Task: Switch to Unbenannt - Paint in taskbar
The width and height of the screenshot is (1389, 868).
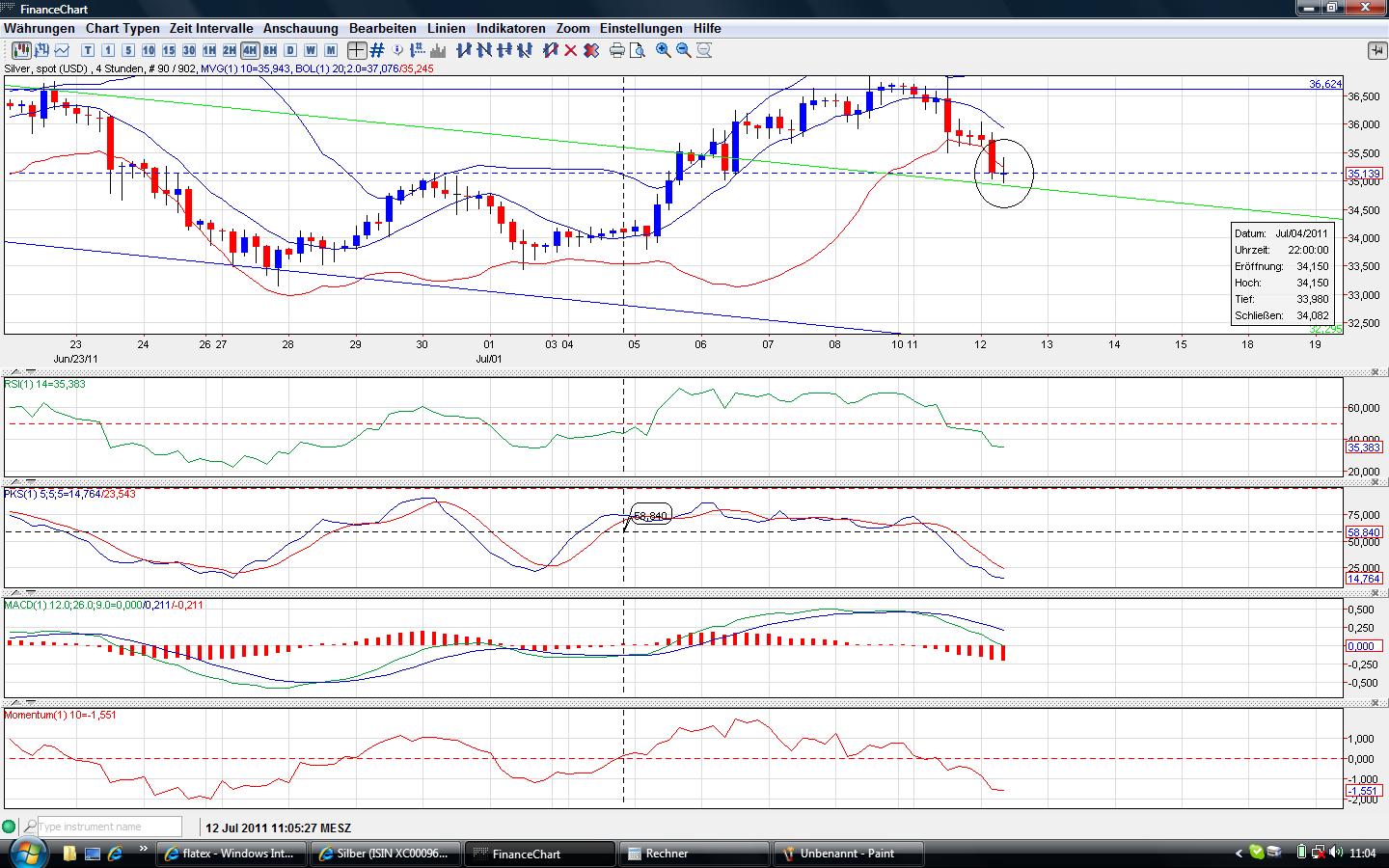Action: [x=847, y=854]
